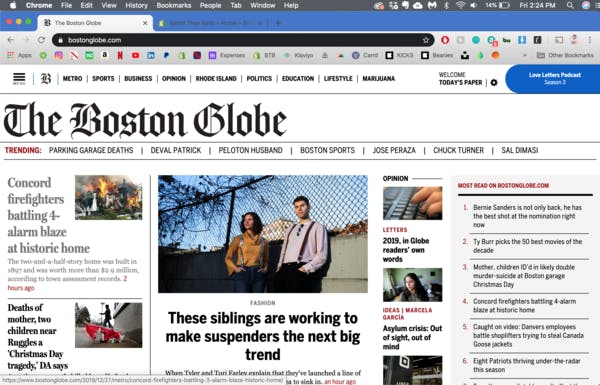
Task: Go back with the browser back arrow
Action: point(11,40)
